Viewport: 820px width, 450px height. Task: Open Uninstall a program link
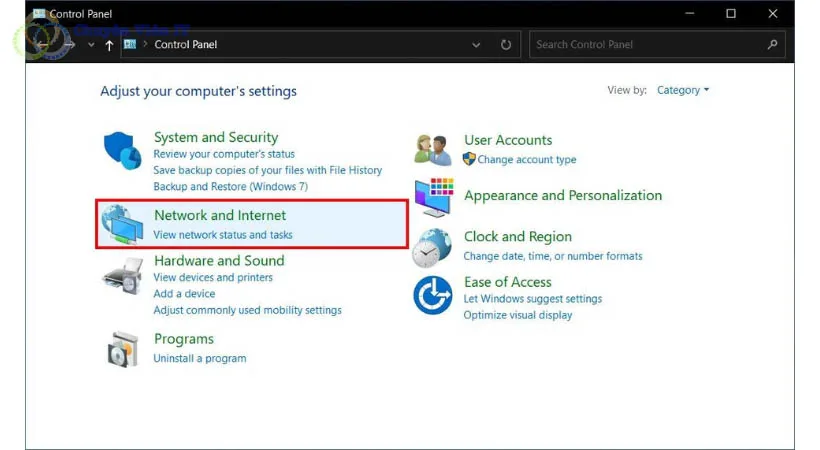(200, 358)
